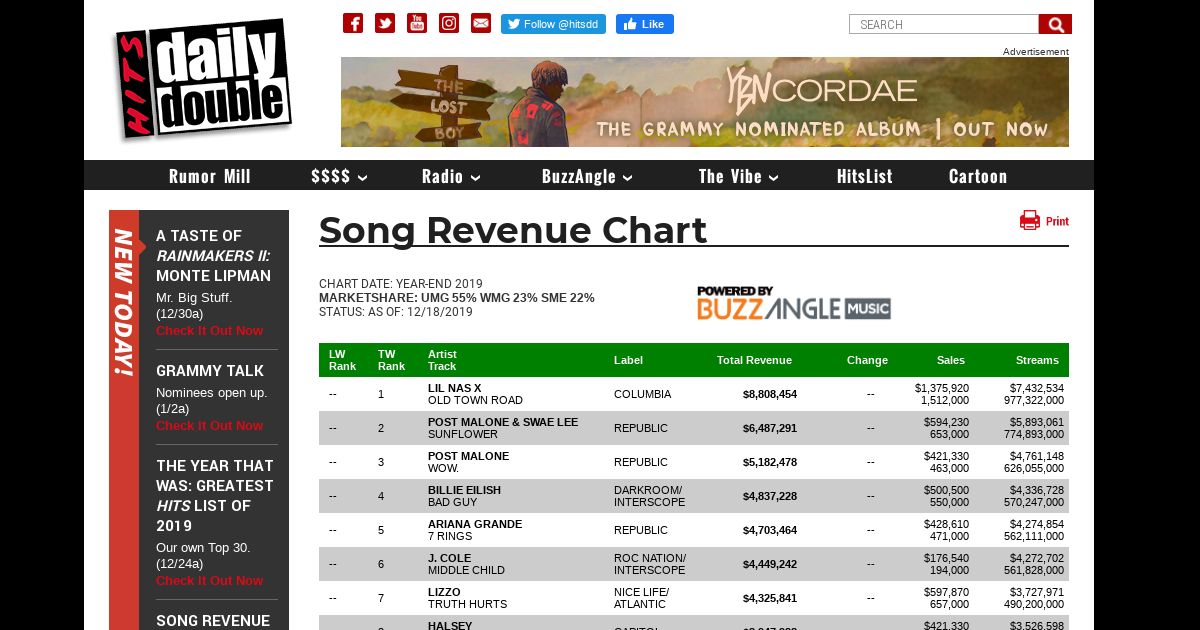Click Check It Out Now under Monte Lipman
The height and width of the screenshot is (630, 1200).
coord(209,331)
